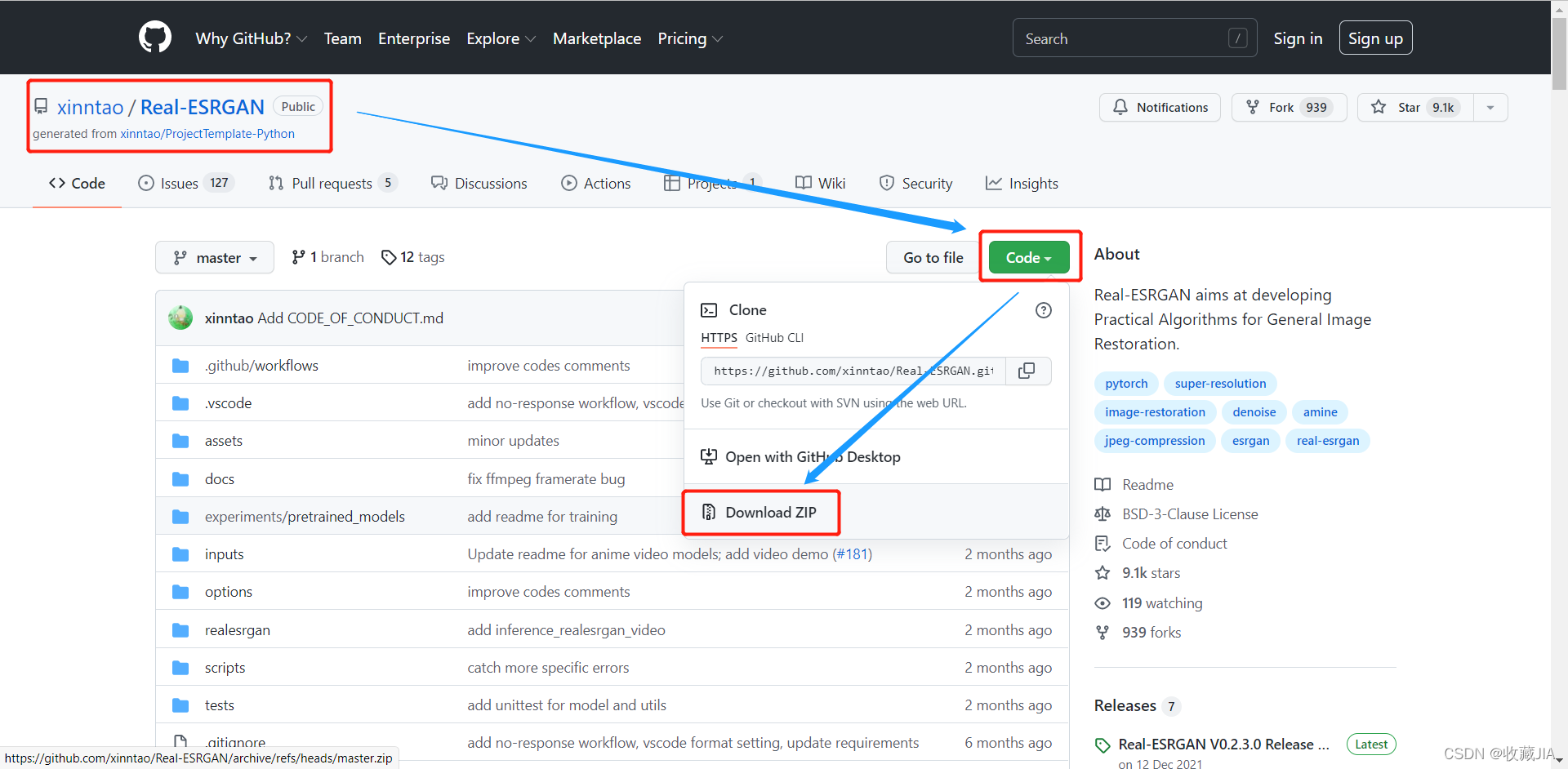This screenshot has width=1568, height=769.
Task: Click the tests folder icon
Action: point(180,705)
